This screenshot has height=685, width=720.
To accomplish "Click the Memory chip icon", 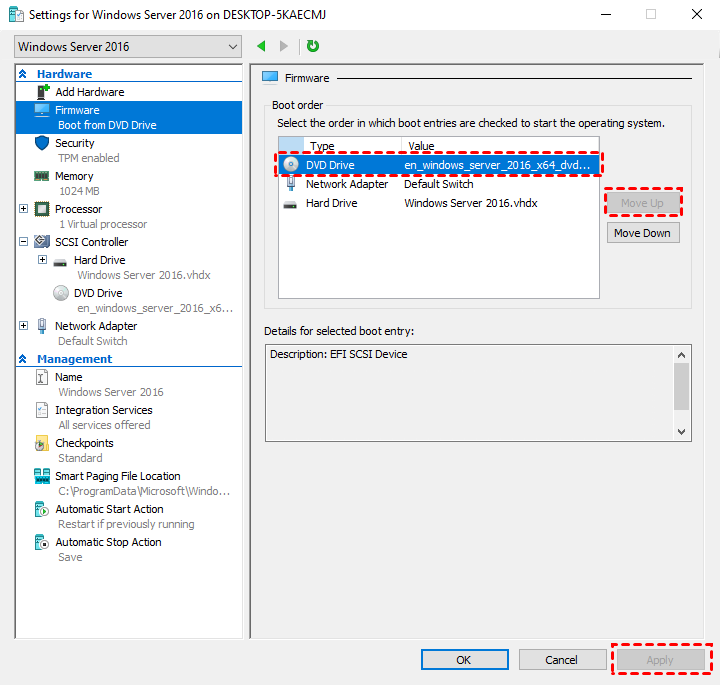I will pyautogui.click(x=41, y=176).
